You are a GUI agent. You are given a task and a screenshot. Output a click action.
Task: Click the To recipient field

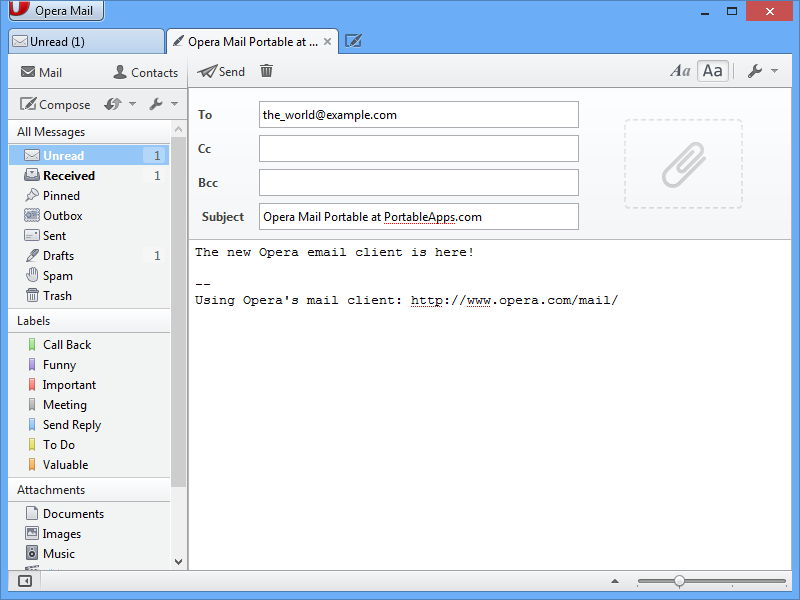(418, 115)
